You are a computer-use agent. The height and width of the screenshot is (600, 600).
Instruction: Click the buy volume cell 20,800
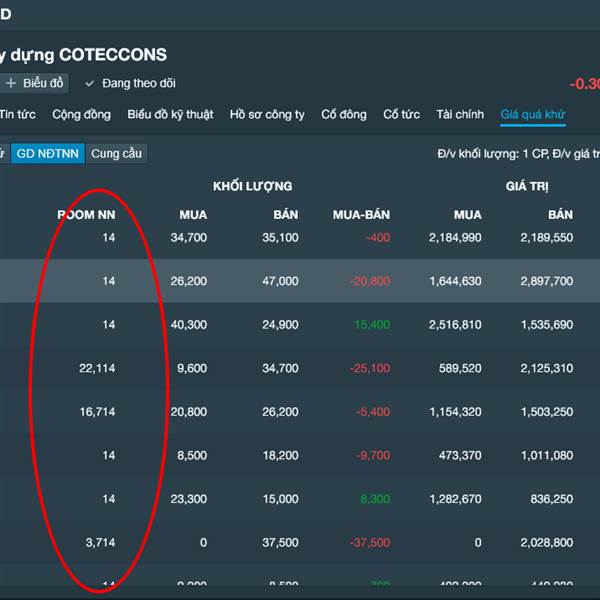click(x=189, y=412)
